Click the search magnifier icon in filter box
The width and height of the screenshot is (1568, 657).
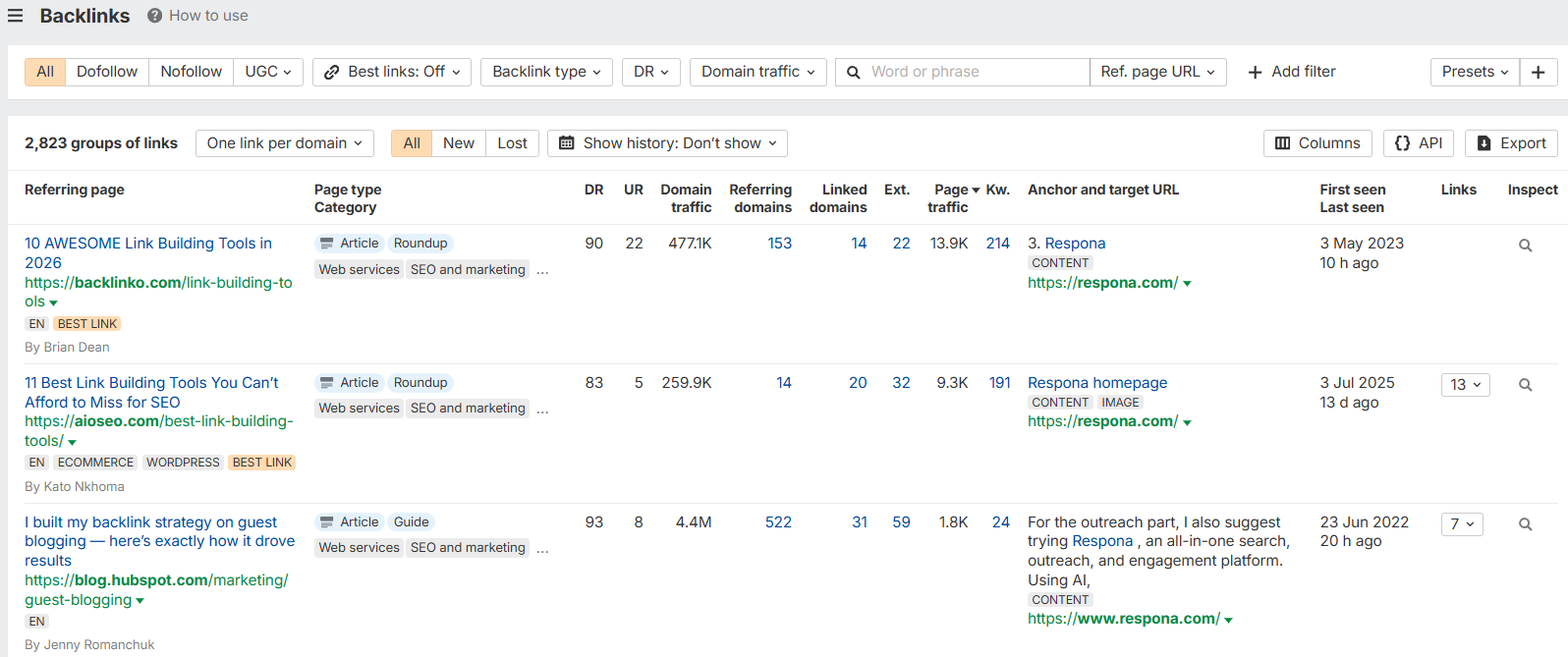[x=854, y=72]
